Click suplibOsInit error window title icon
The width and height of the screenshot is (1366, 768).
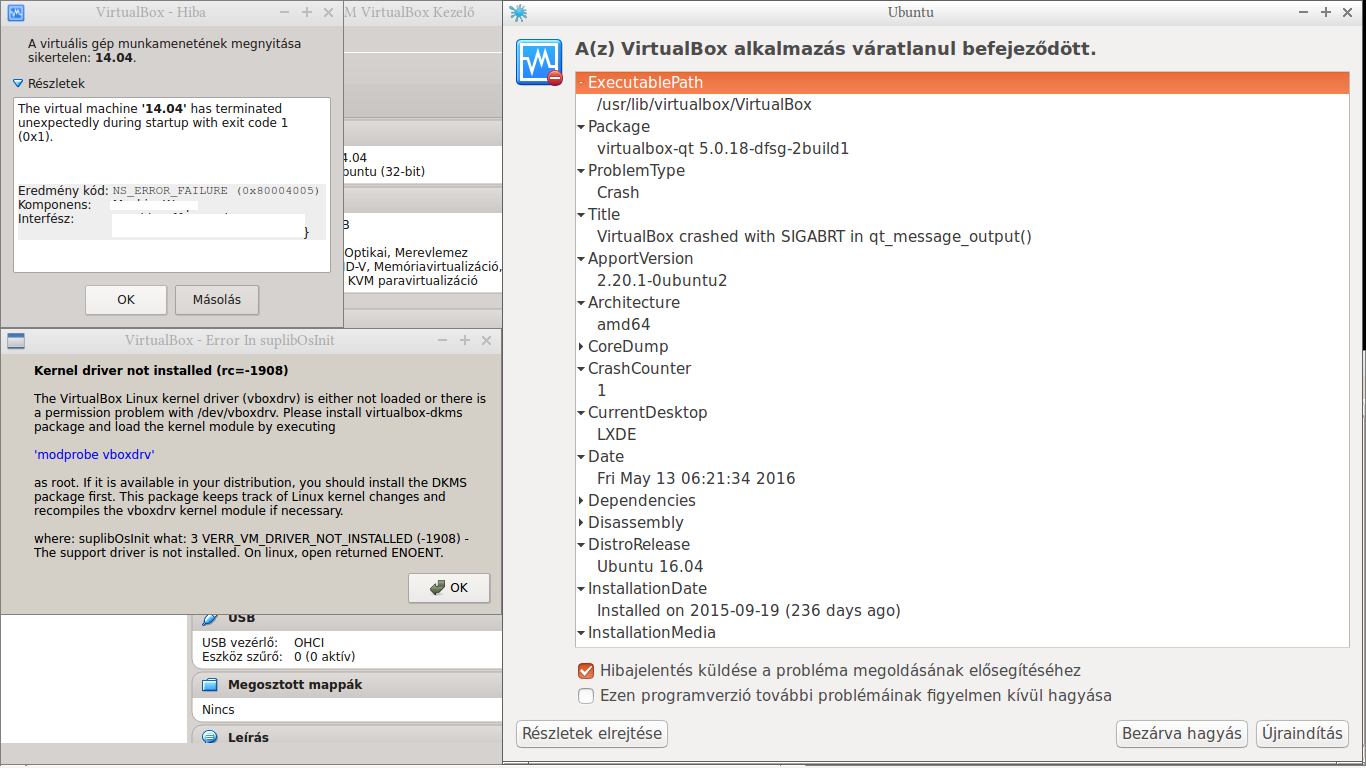[16, 340]
